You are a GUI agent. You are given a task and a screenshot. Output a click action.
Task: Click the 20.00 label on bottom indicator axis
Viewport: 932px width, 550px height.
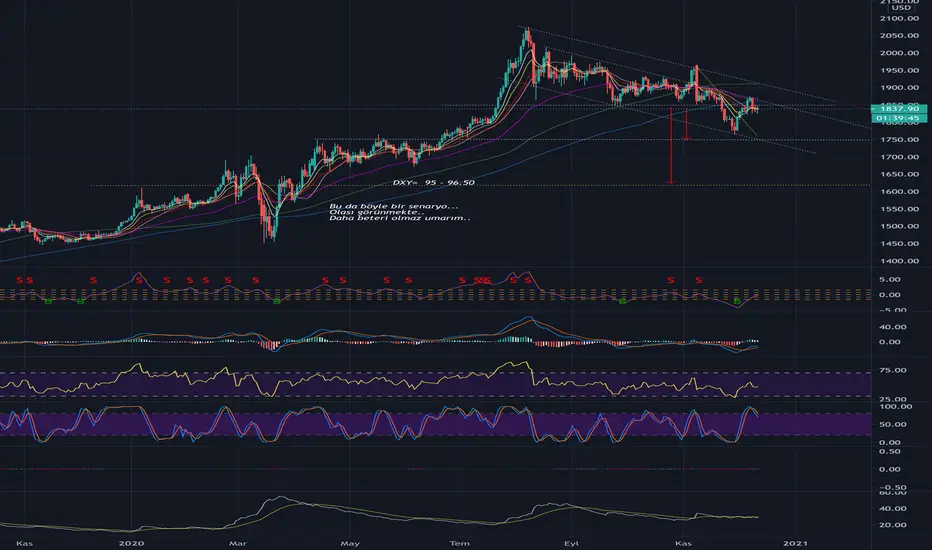tap(893, 525)
